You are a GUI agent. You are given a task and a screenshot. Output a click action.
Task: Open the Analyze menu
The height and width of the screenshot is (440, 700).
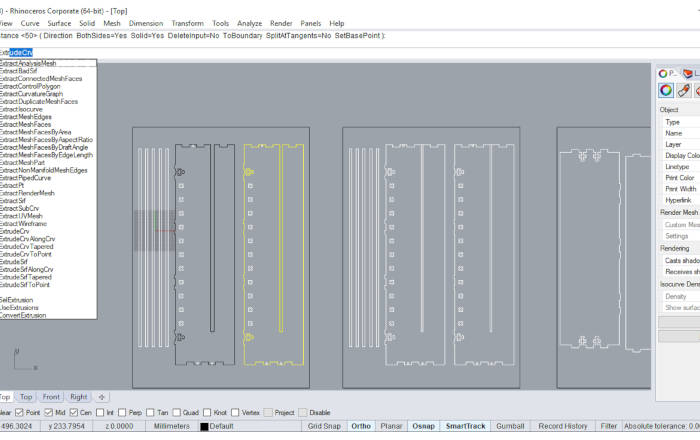pos(250,23)
